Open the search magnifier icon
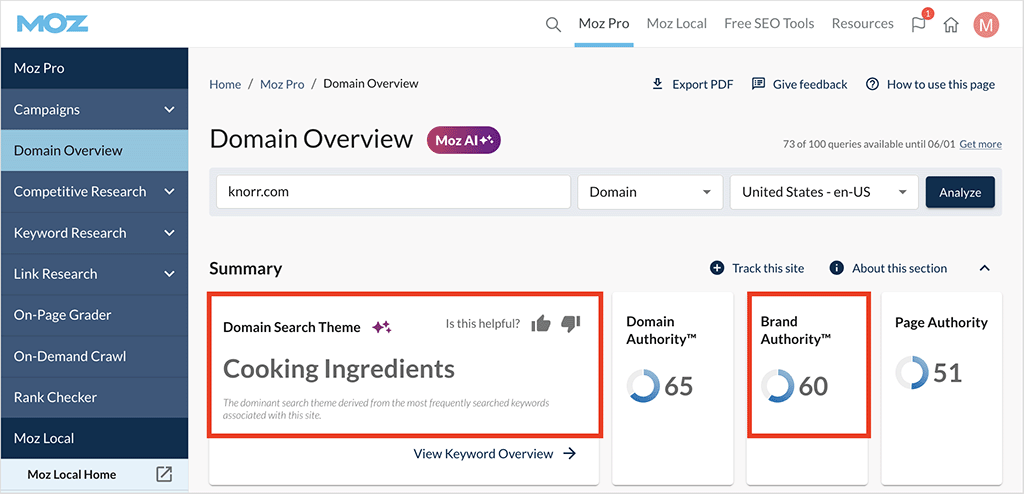The image size is (1024, 494). 553,24
